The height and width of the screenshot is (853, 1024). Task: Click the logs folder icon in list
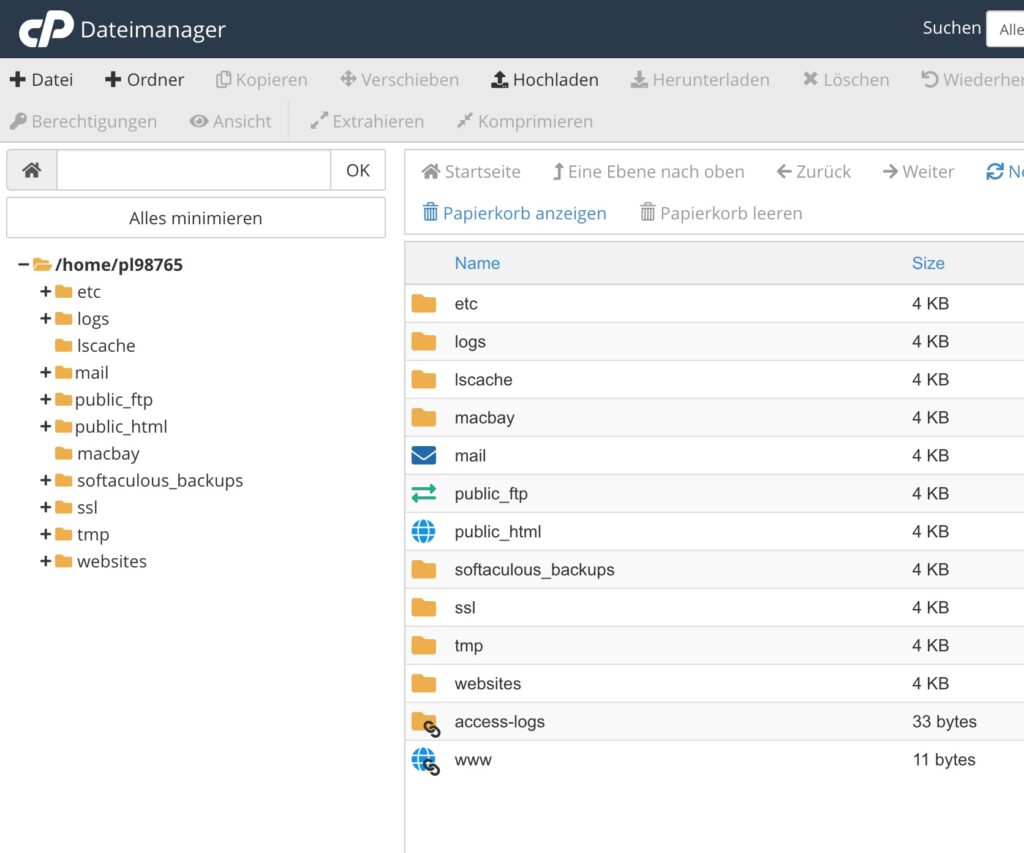[424, 341]
